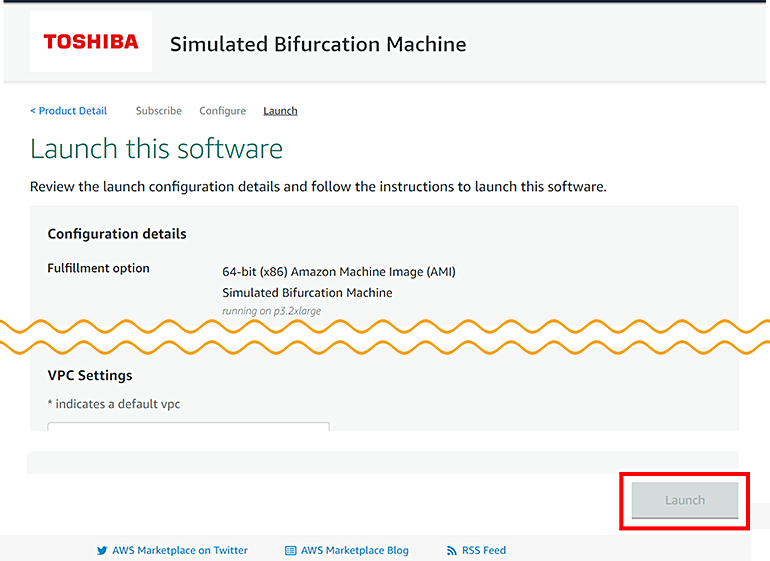Click the 64-bit (x86) Amazon Machine Image text

(339, 272)
